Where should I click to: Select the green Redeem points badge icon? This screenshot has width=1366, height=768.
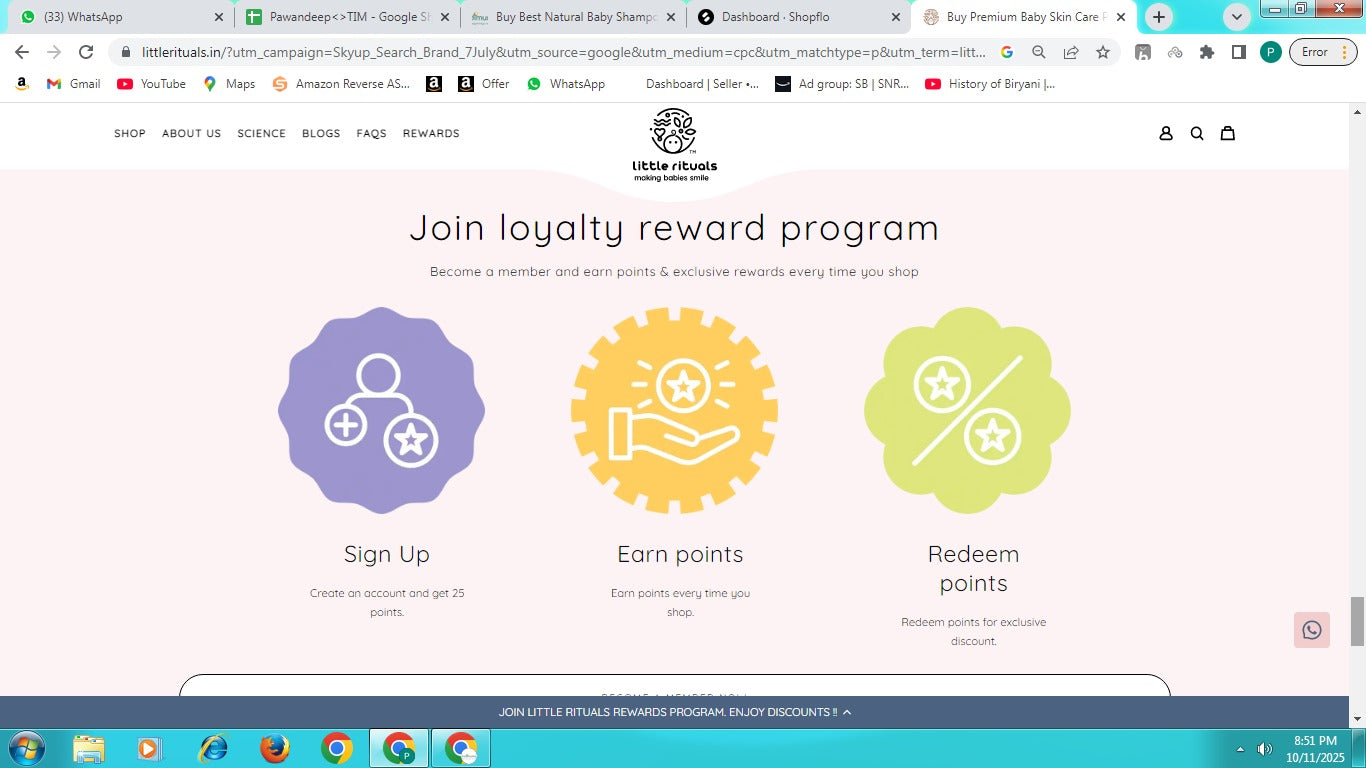967,410
